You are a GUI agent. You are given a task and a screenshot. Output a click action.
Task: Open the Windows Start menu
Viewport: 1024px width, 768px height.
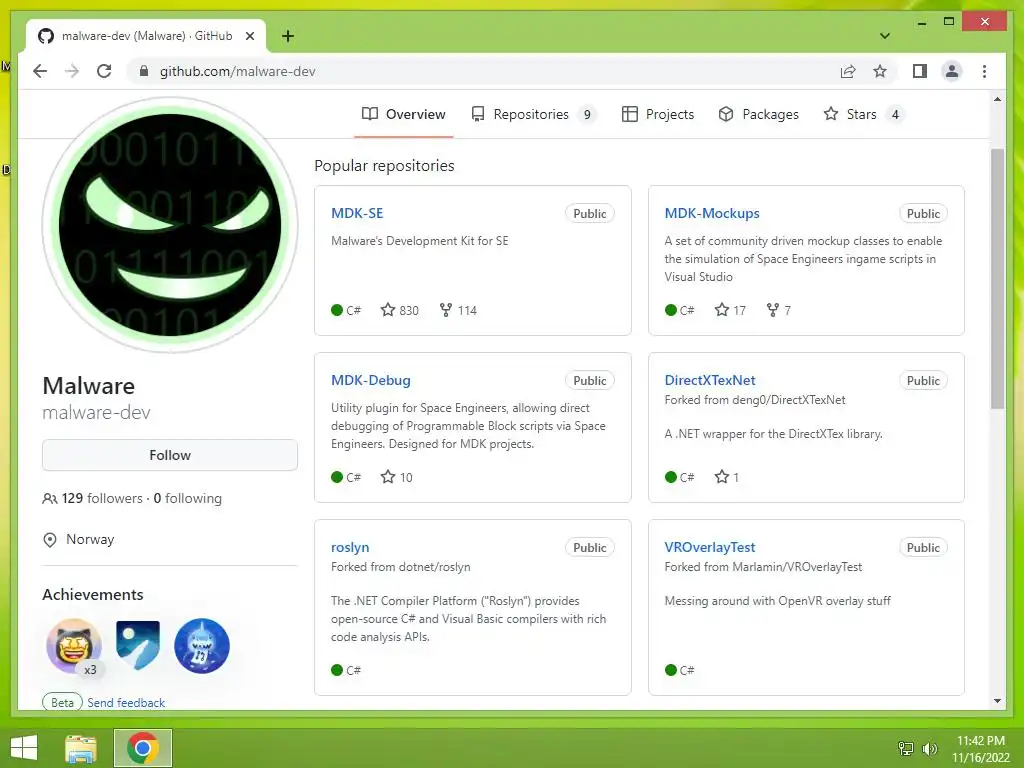tap(24, 748)
